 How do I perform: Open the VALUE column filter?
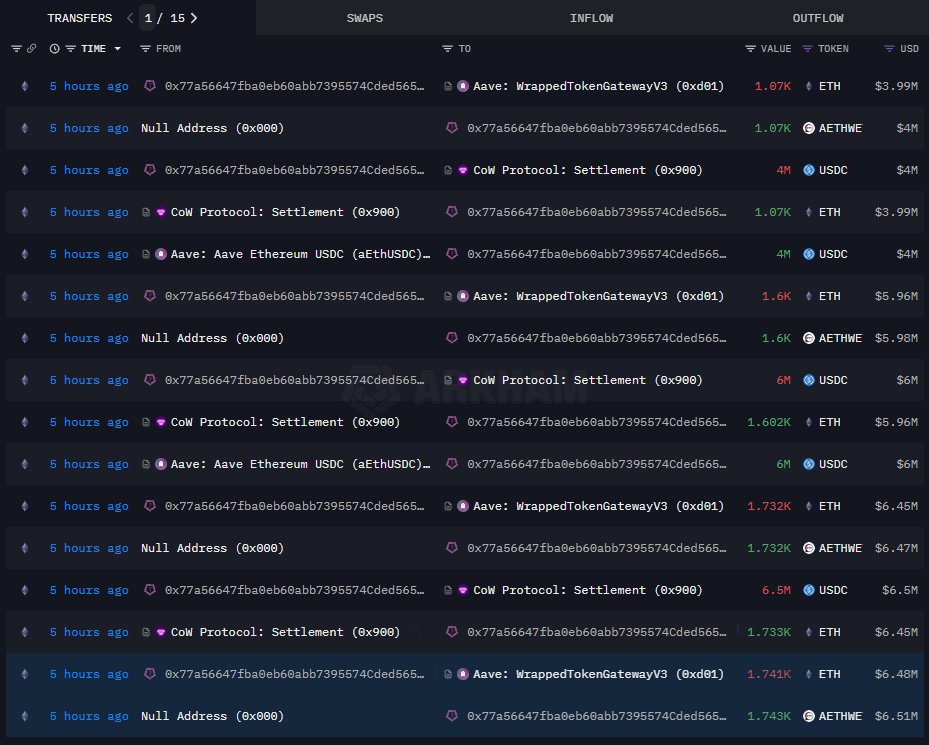[x=750, y=49]
